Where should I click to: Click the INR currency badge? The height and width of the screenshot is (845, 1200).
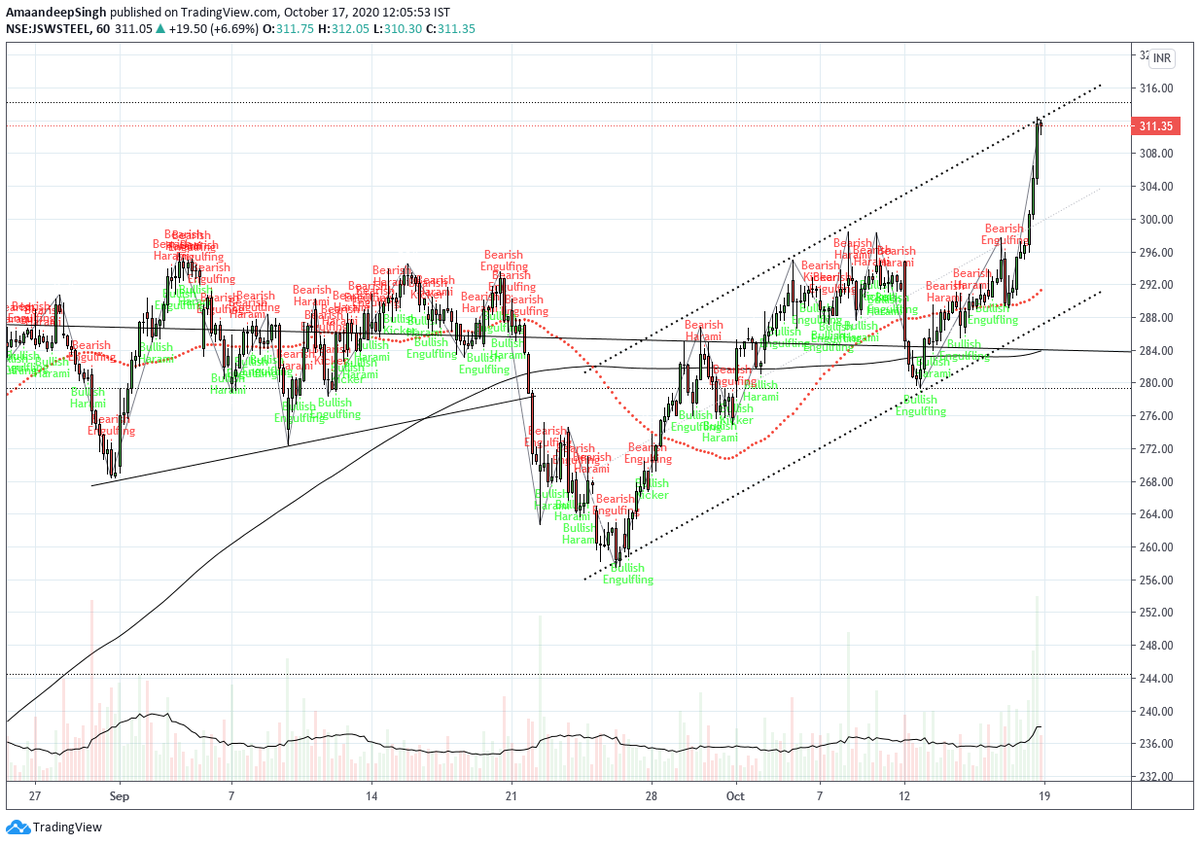click(x=1161, y=59)
